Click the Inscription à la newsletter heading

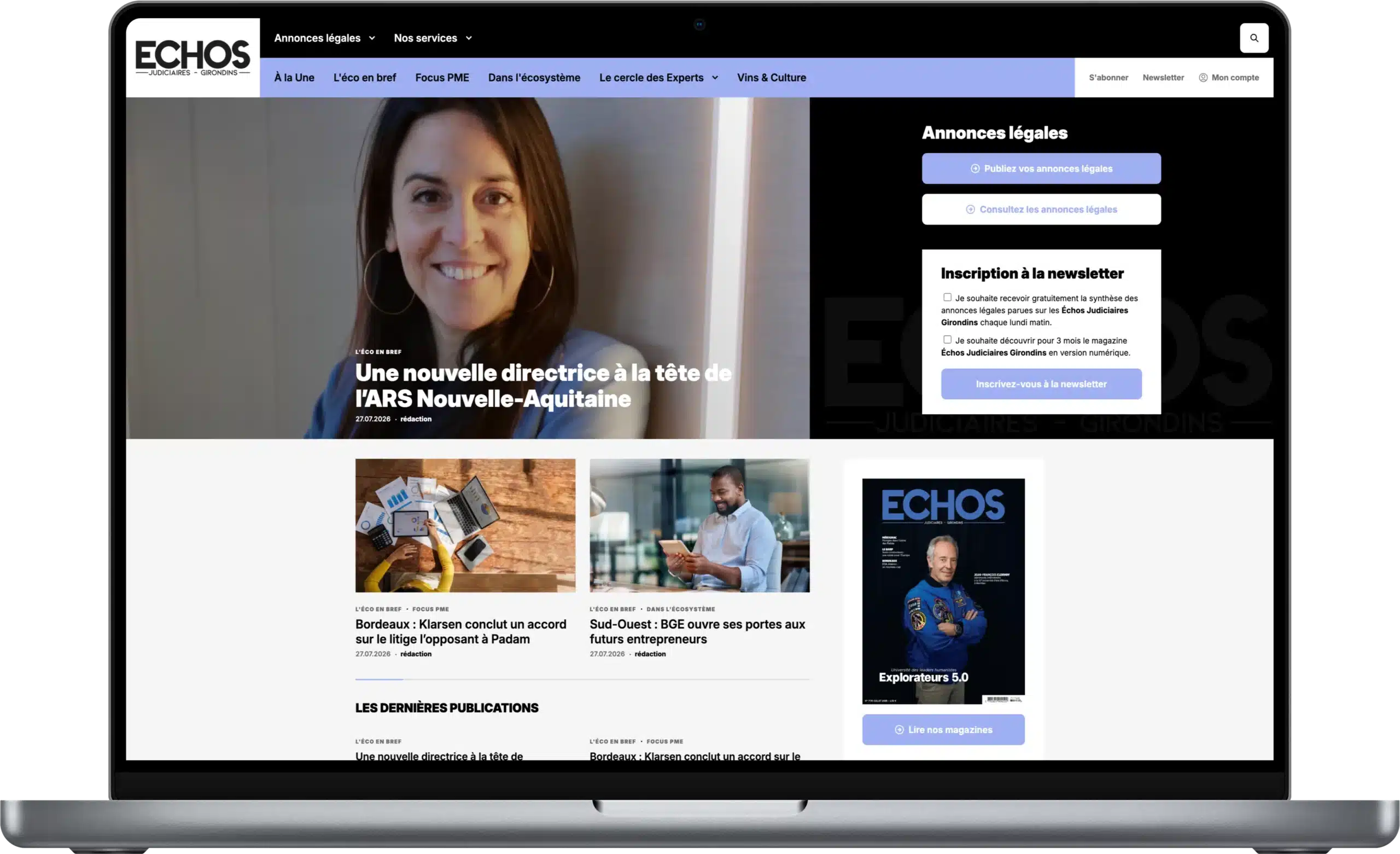1032,274
